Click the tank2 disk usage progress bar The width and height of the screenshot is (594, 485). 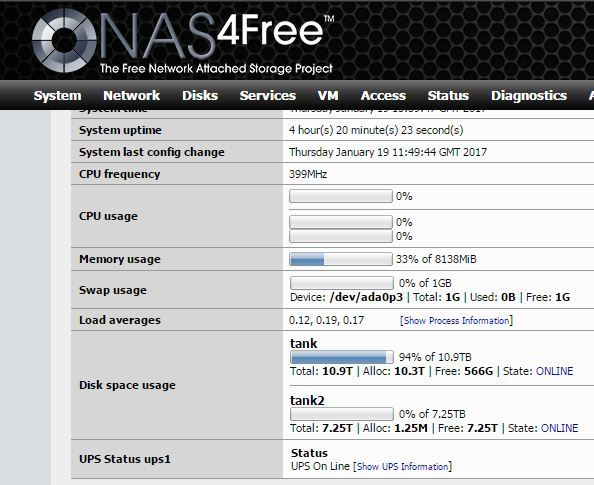tap(342, 414)
